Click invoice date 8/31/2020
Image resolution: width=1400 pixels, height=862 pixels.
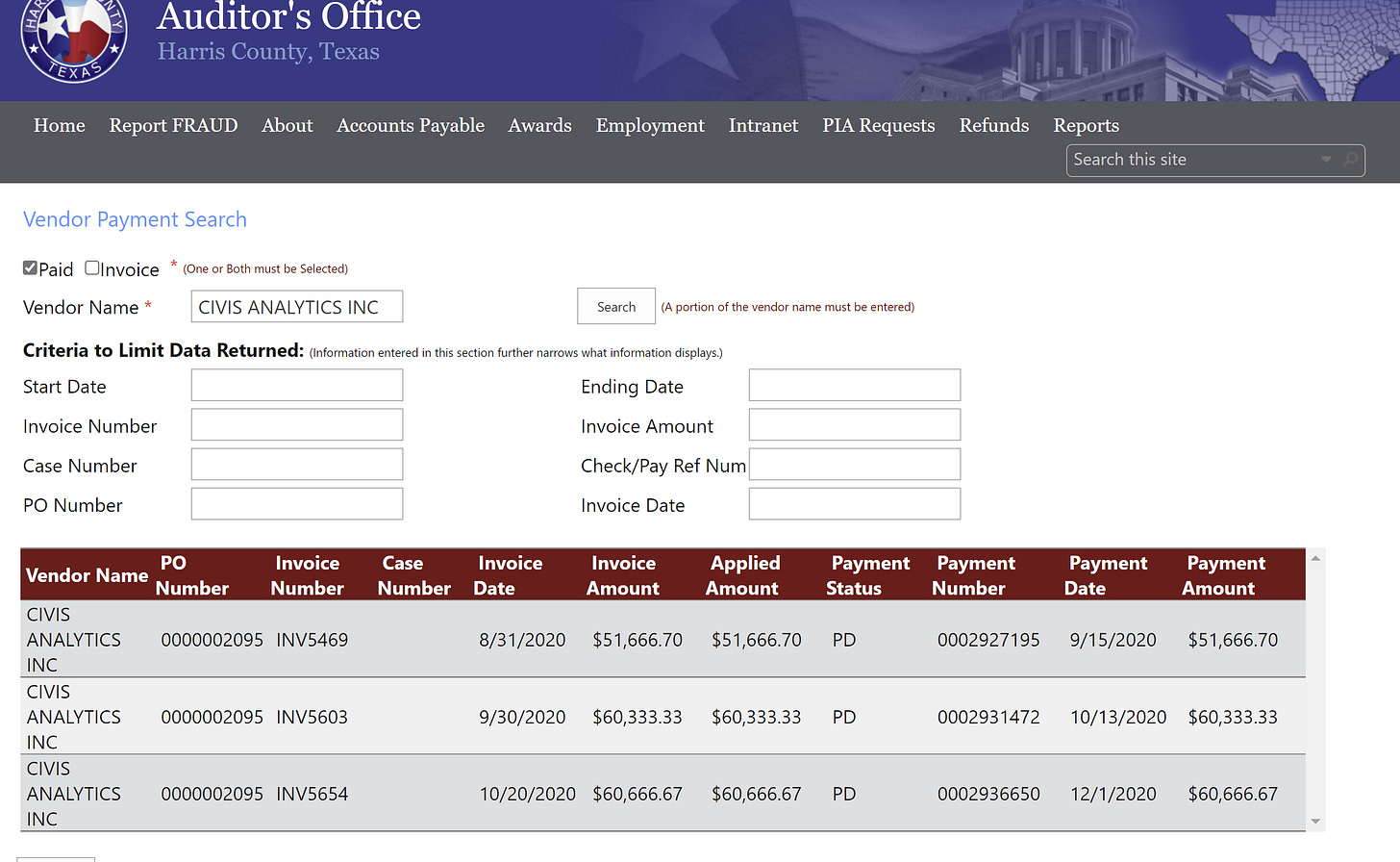click(x=522, y=640)
